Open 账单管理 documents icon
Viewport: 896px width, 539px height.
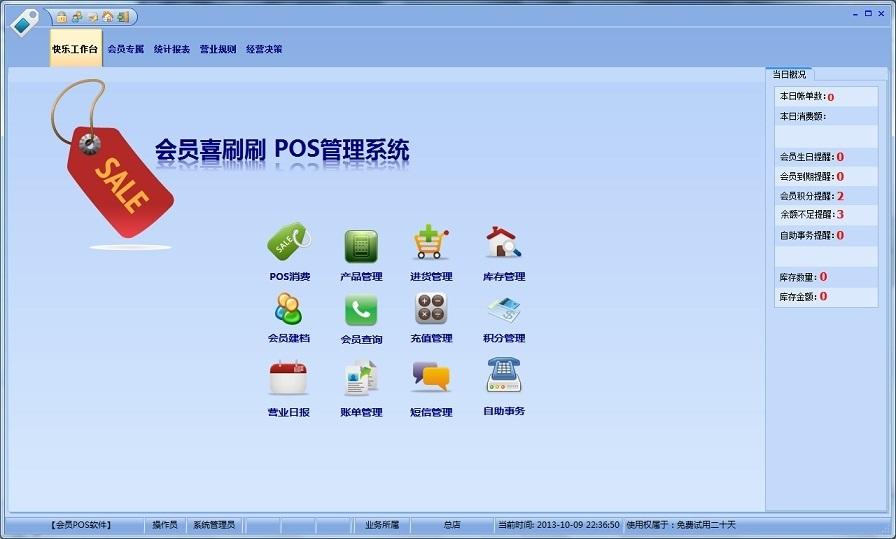click(x=361, y=378)
